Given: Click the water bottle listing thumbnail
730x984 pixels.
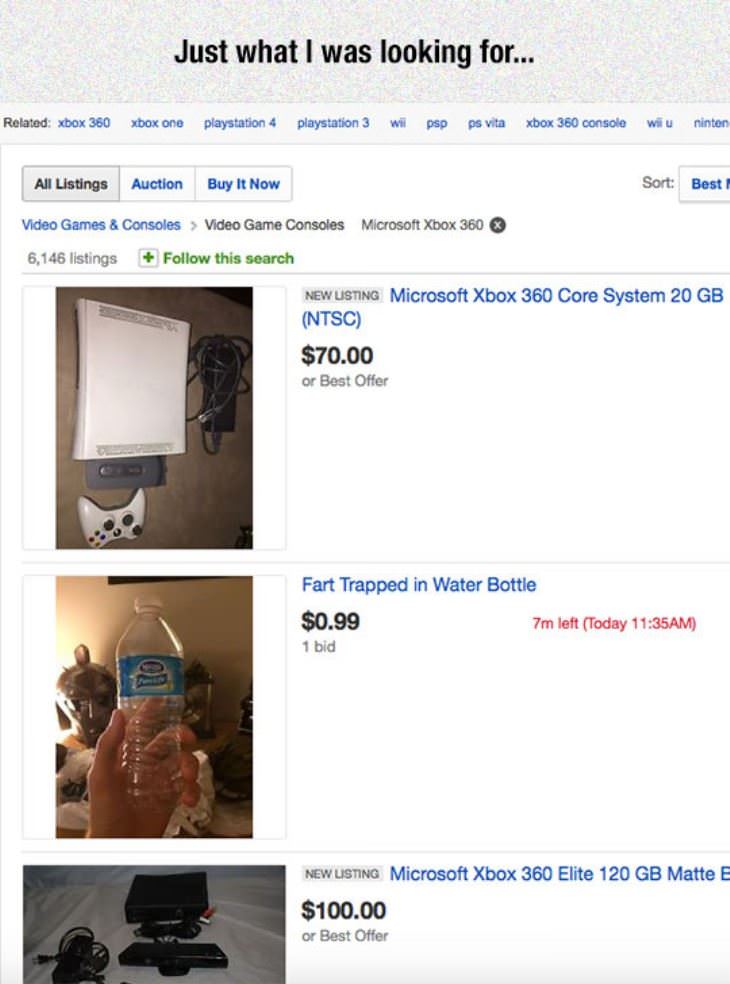Looking at the screenshot, I should pyautogui.click(x=154, y=707).
